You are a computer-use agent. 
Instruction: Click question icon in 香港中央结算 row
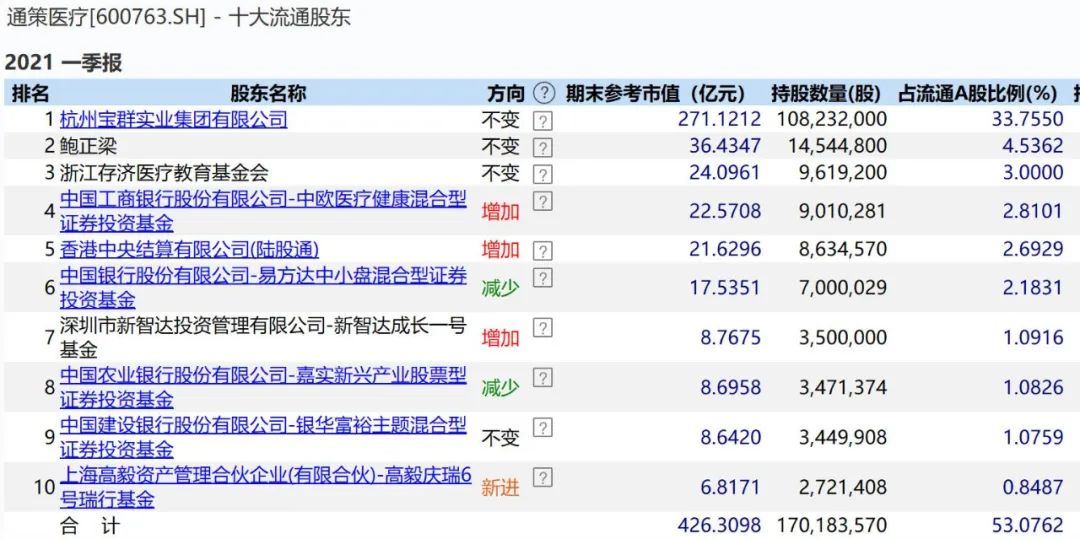coord(543,251)
